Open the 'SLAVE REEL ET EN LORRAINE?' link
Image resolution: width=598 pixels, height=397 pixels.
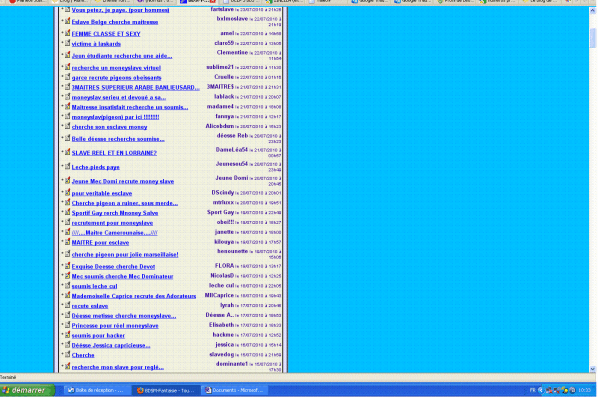point(114,153)
